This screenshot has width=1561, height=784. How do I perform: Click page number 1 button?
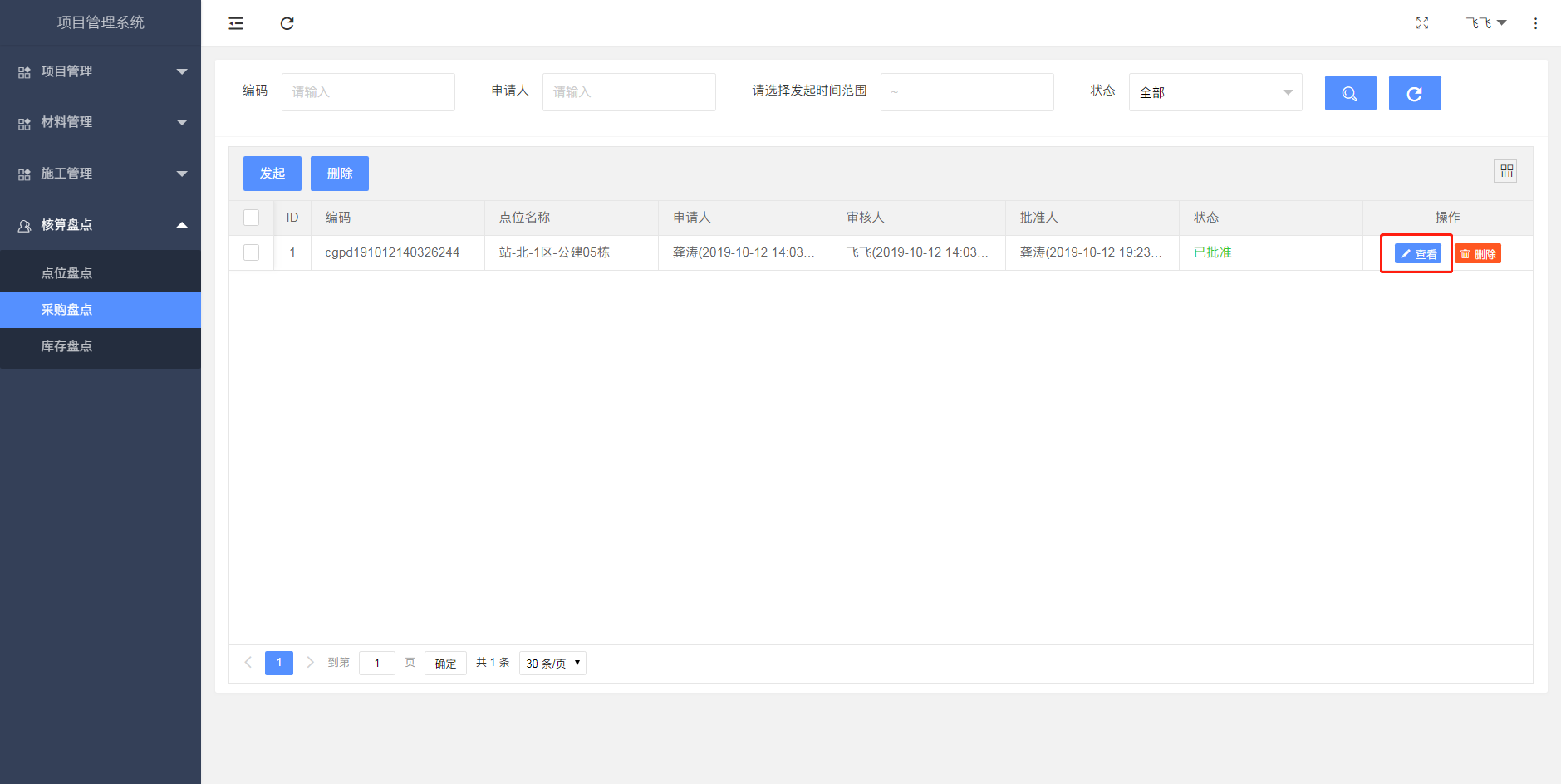tap(279, 663)
